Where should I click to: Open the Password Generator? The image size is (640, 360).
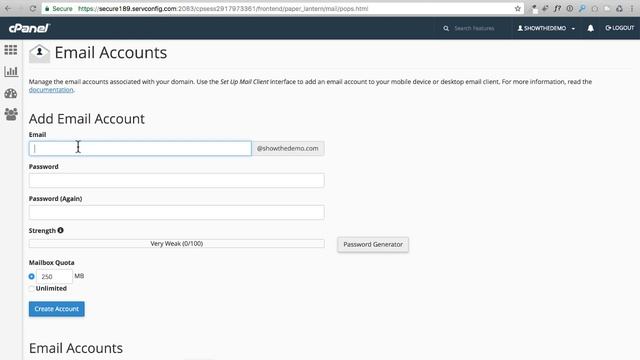373,244
